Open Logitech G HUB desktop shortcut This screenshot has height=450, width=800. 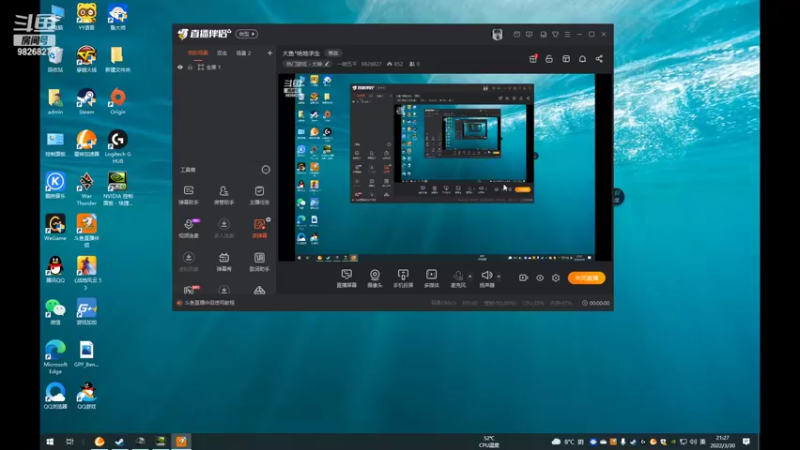pyautogui.click(x=118, y=146)
